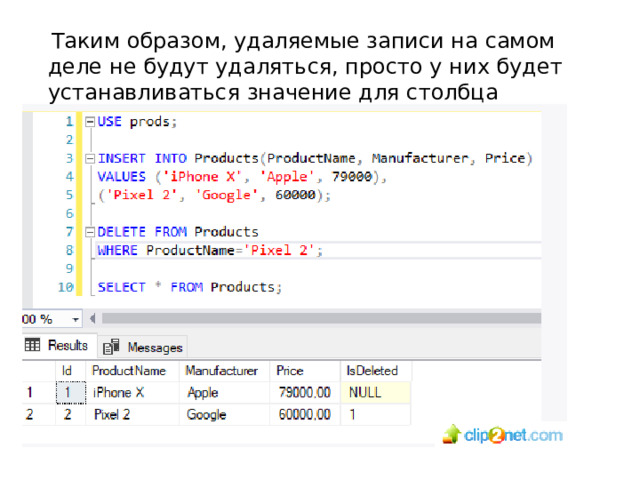Open the zoom percentage dropdown
This screenshot has height=480, width=640.
coord(76,320)
